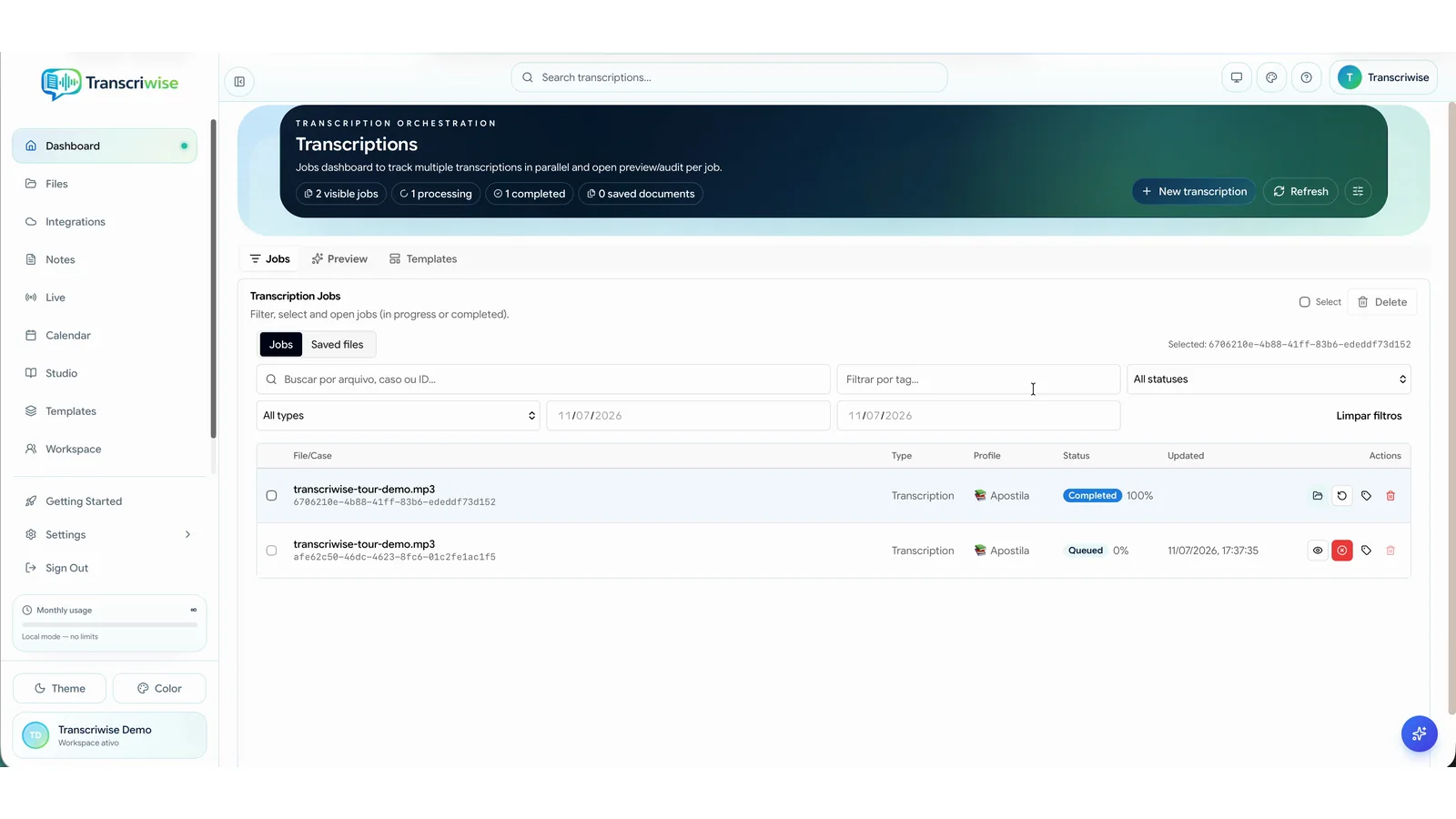
Task: Cancel red icon for the Queued job
Action: pos(1341,551)
